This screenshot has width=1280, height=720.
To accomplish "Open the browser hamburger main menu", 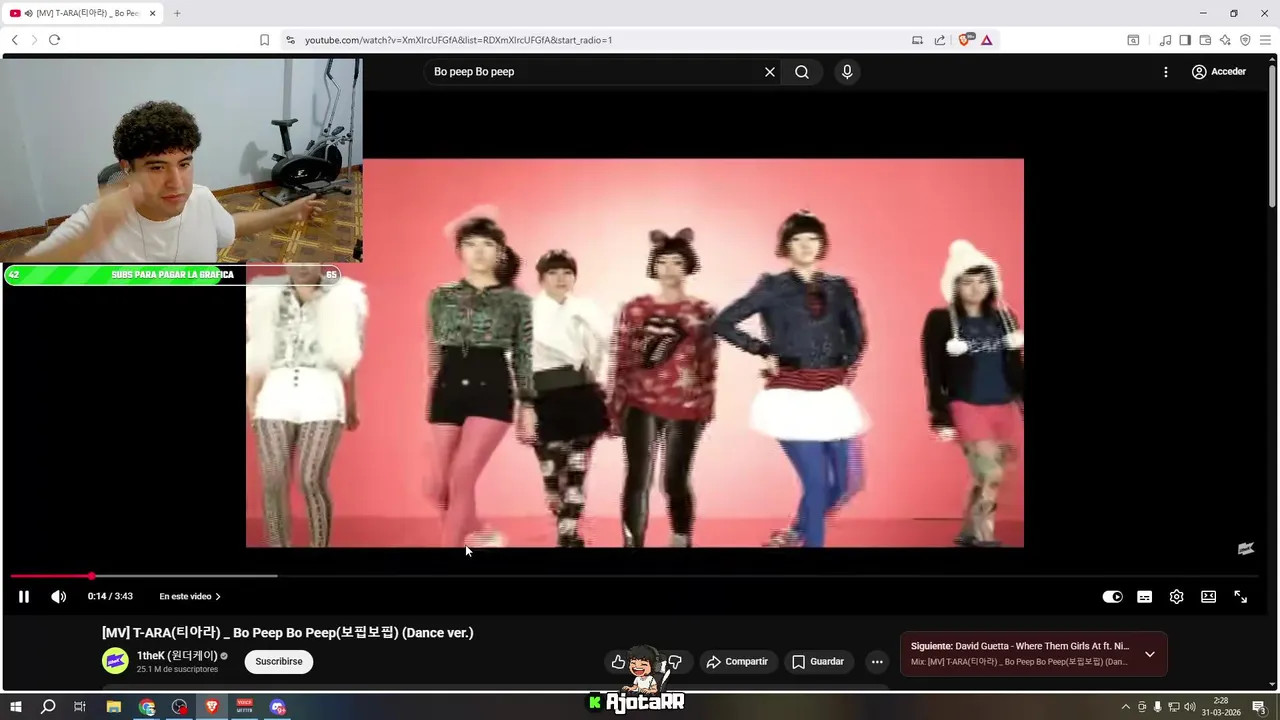I will tap(1265, 40).
